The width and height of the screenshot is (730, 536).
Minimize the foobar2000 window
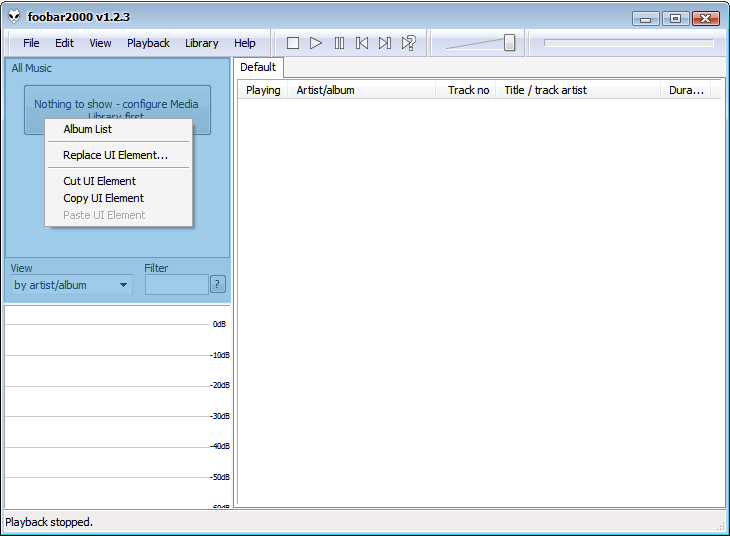pyautogui.click(x=645, y=19)
